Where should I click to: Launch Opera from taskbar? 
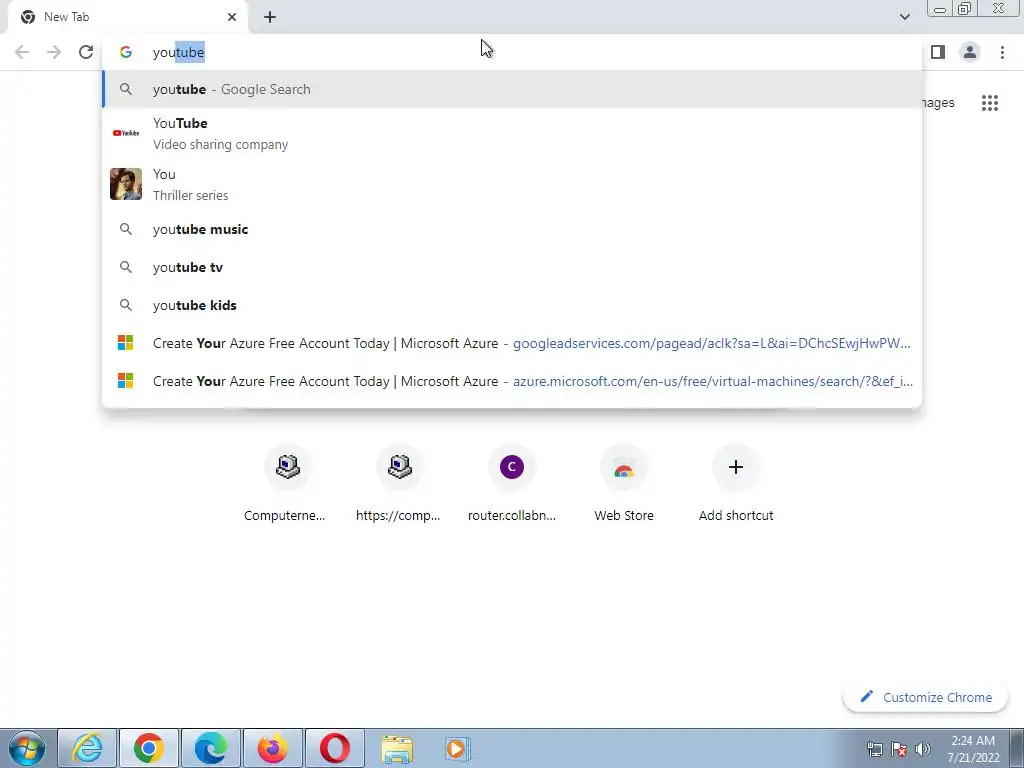click(x=334, y=748)
